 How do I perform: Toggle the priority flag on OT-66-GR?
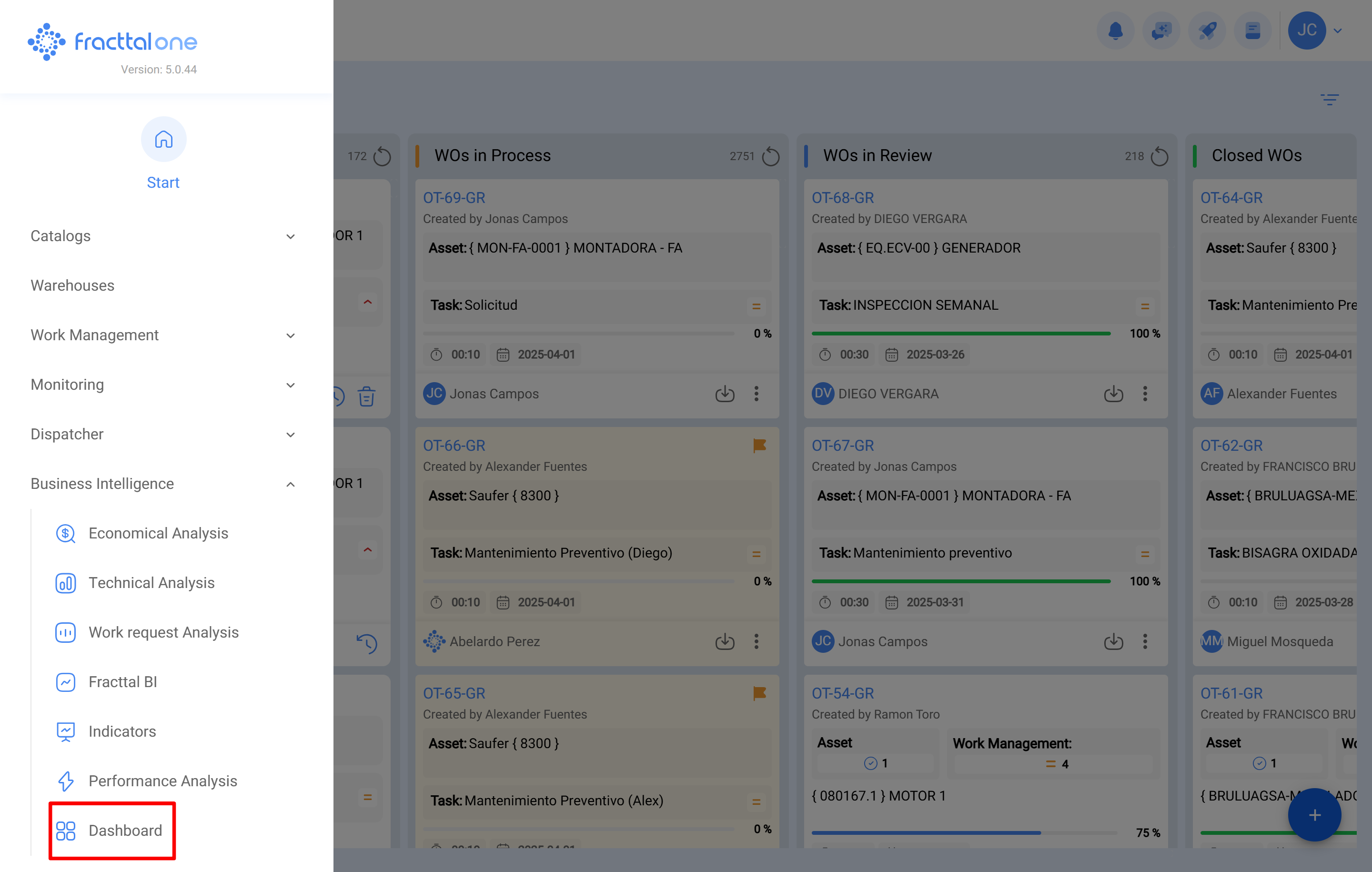pyautogui.click(x=759, y=445)
